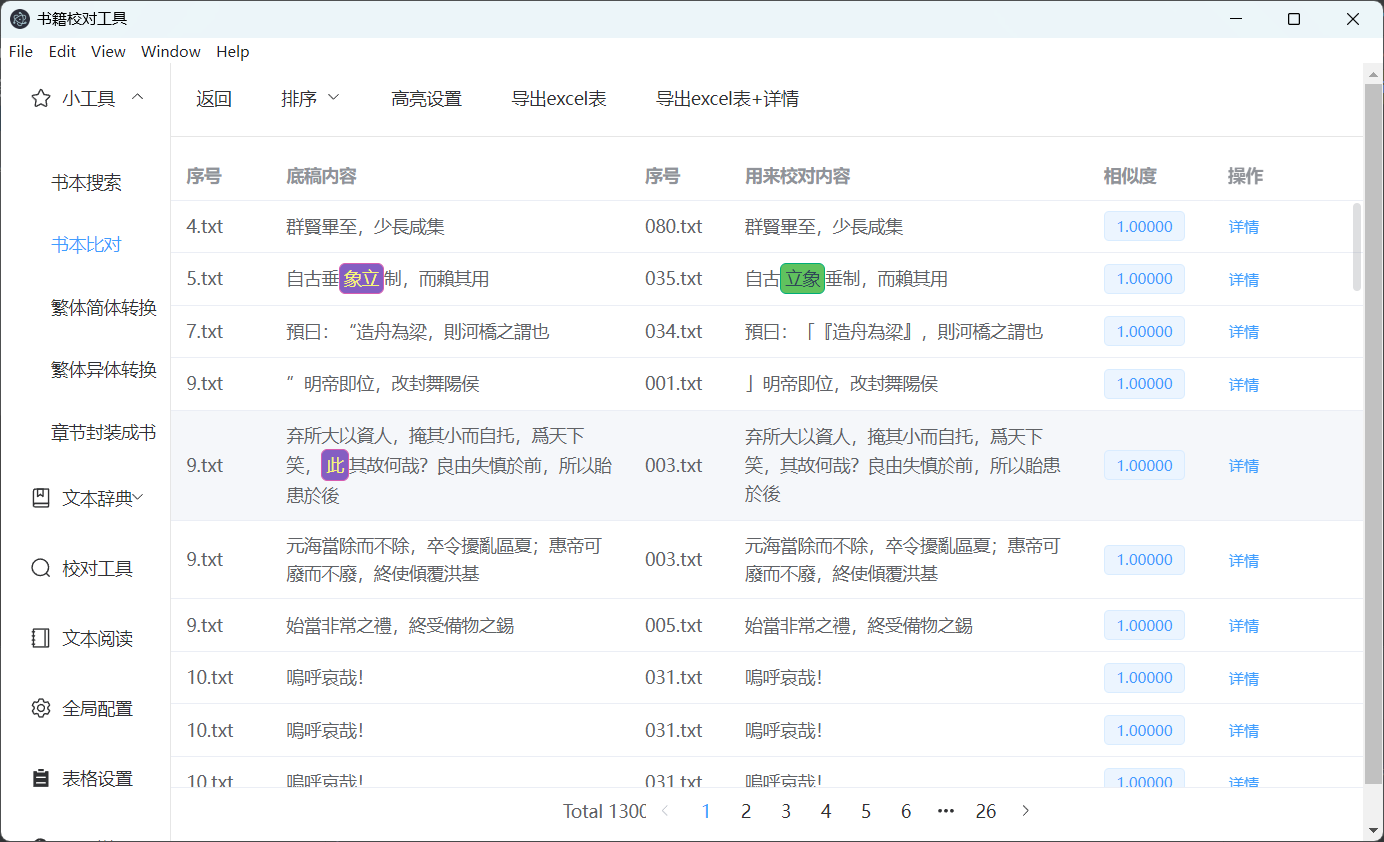Select page 1 in pagination
The height and width of the screenshot is (842, 1384).
pyautogui.click(x=706, y=811)
